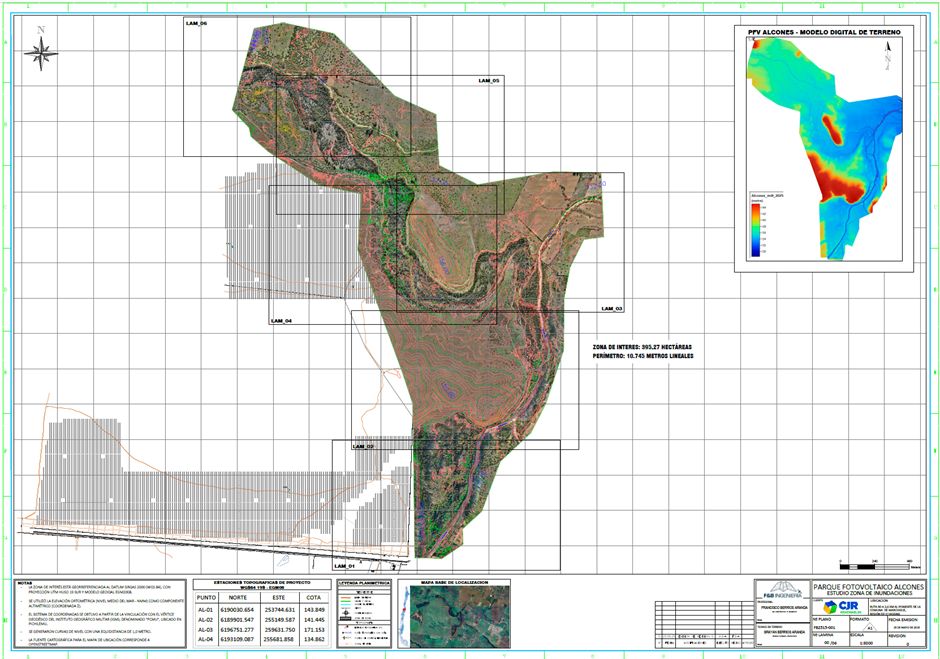The image size is (940, 659).
Task: Select the LAM_01 sheet label
Action: point(345,566)
